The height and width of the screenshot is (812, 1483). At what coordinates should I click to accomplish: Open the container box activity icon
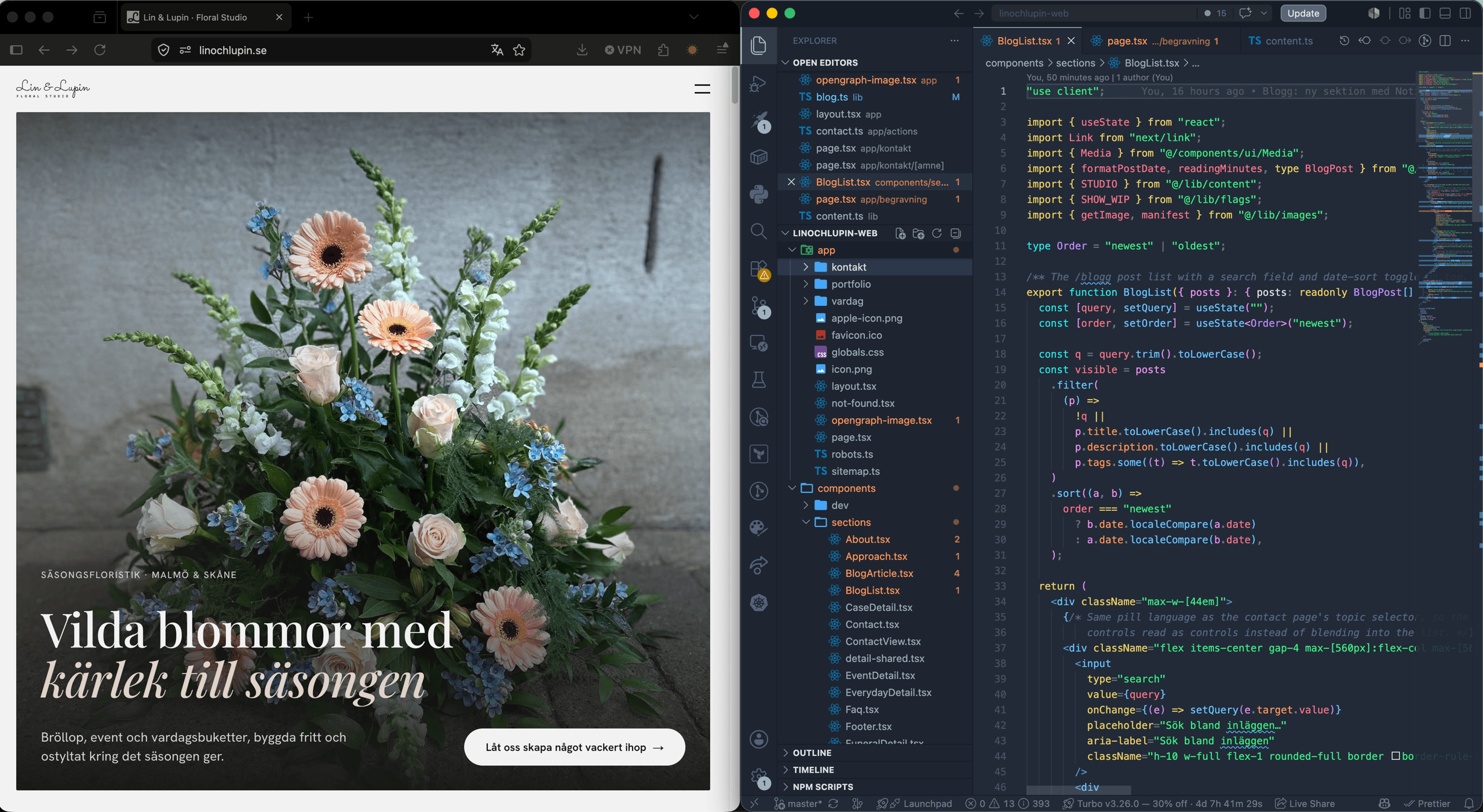[x=759, y=157]
